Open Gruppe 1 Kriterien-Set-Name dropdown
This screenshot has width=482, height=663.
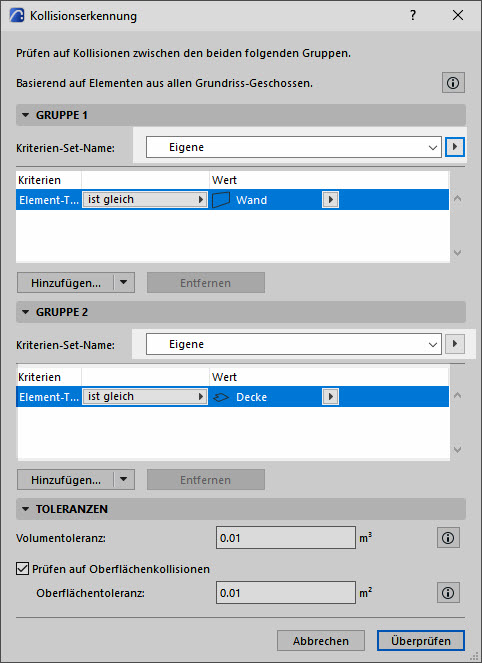pyautogui.click(x=294, y=147)
